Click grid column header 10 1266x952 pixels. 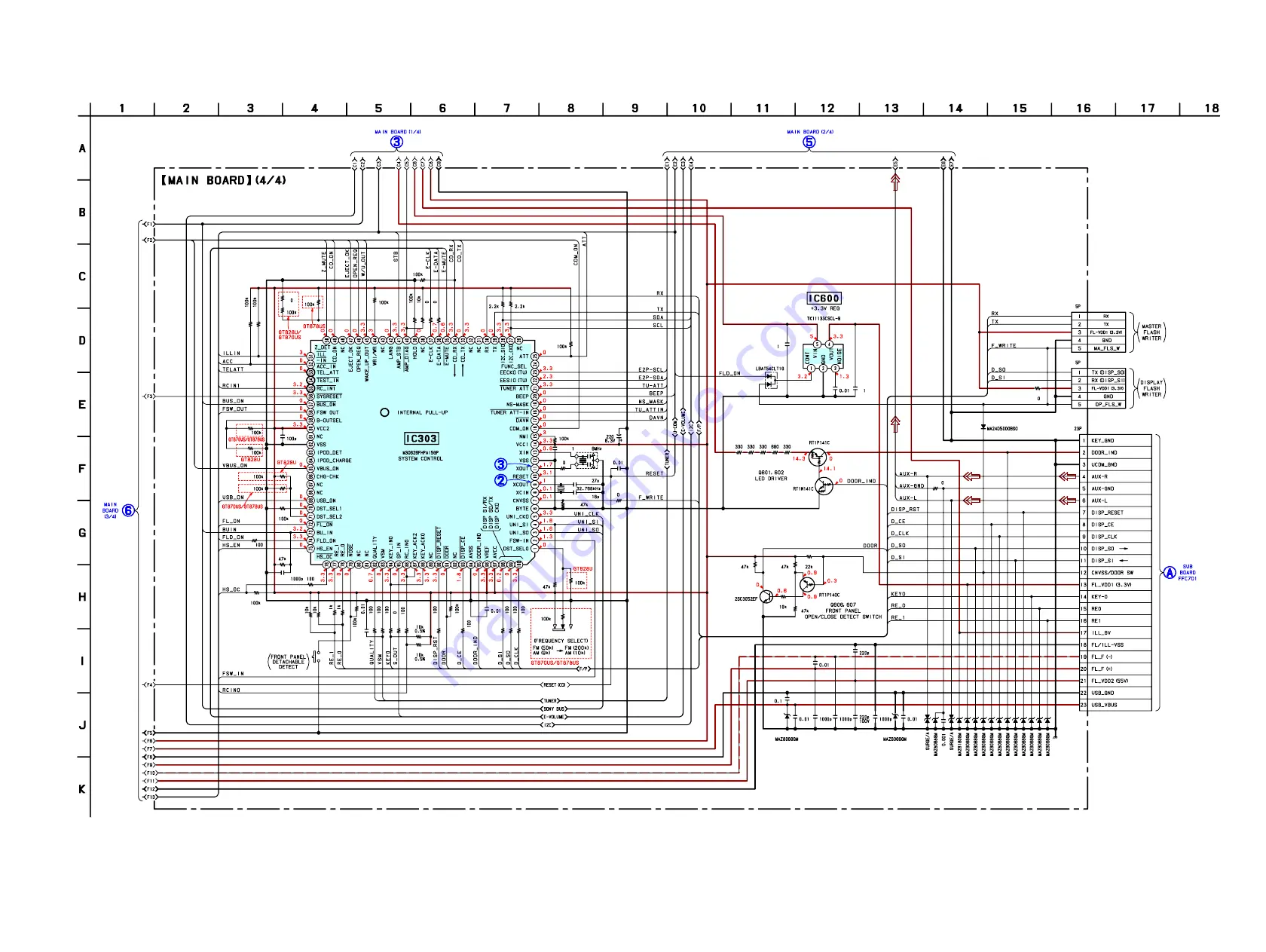click(699, 109)
